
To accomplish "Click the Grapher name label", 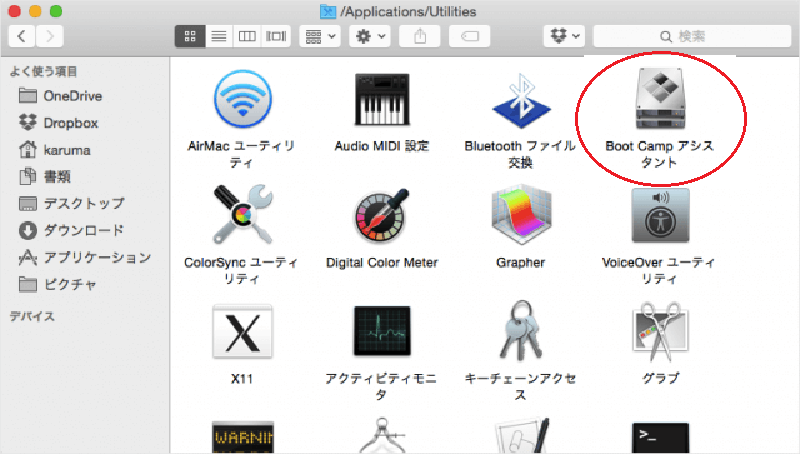I will click(521, 263).
